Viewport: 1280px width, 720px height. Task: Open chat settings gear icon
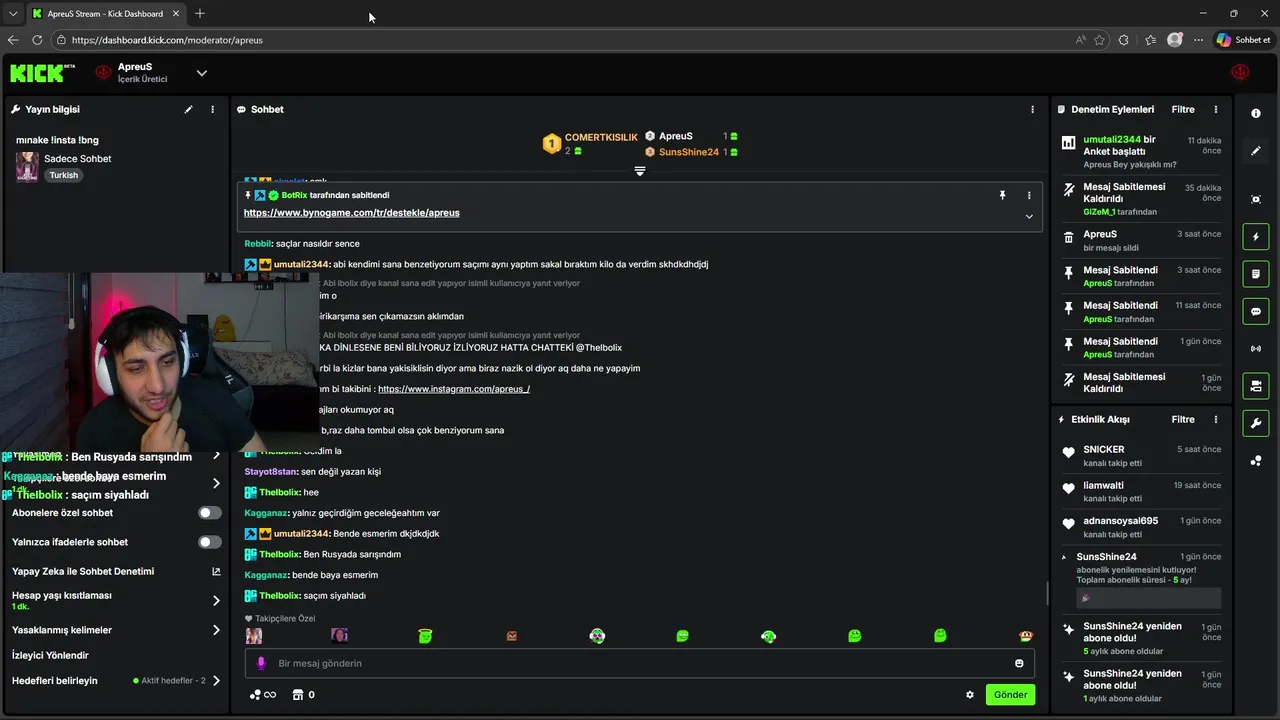[x=970, y=695]
